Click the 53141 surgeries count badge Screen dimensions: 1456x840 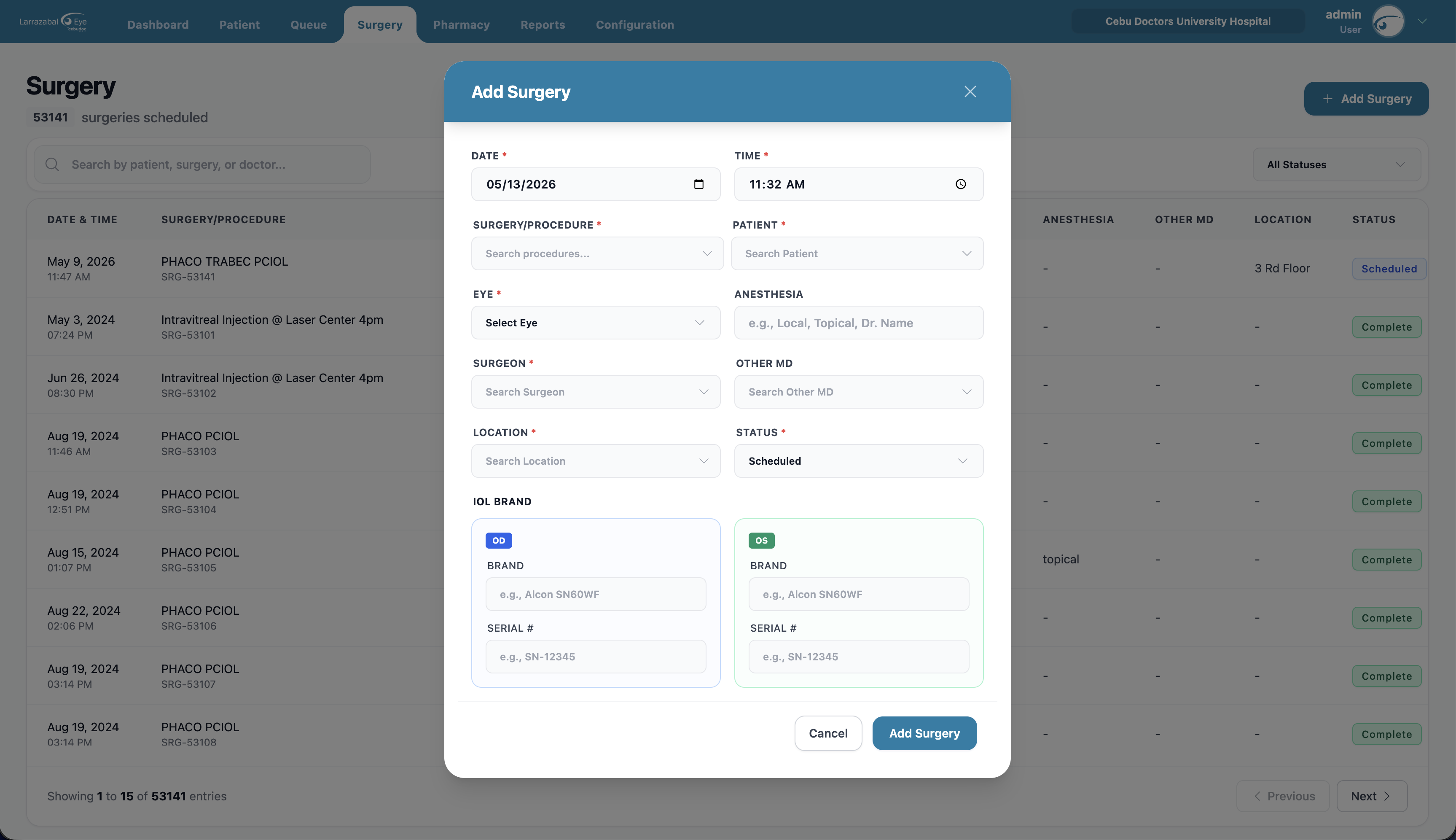click(50, 117)
